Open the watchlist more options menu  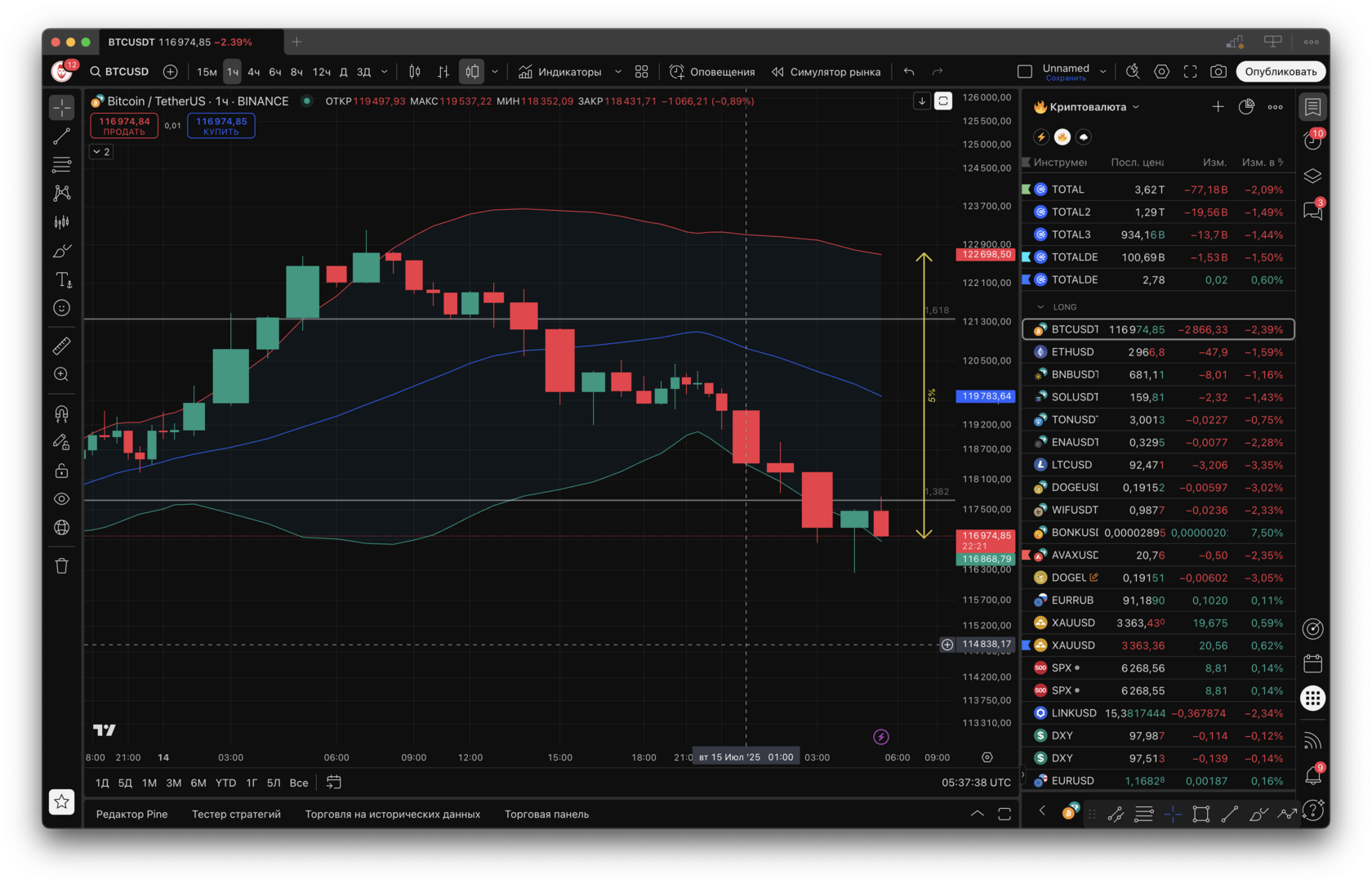1275,107
